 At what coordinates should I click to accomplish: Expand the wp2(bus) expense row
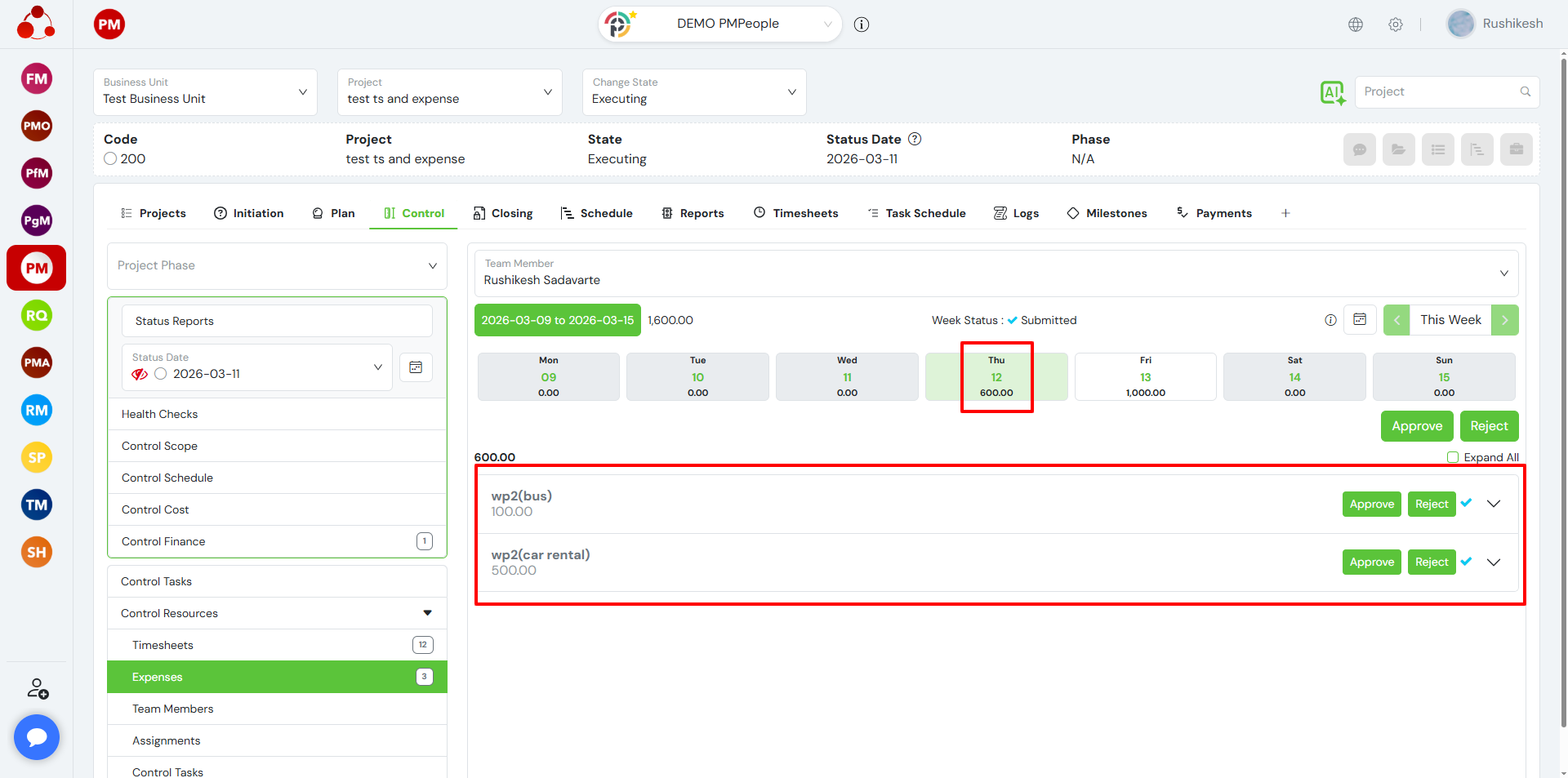(x=1494, y=504)
